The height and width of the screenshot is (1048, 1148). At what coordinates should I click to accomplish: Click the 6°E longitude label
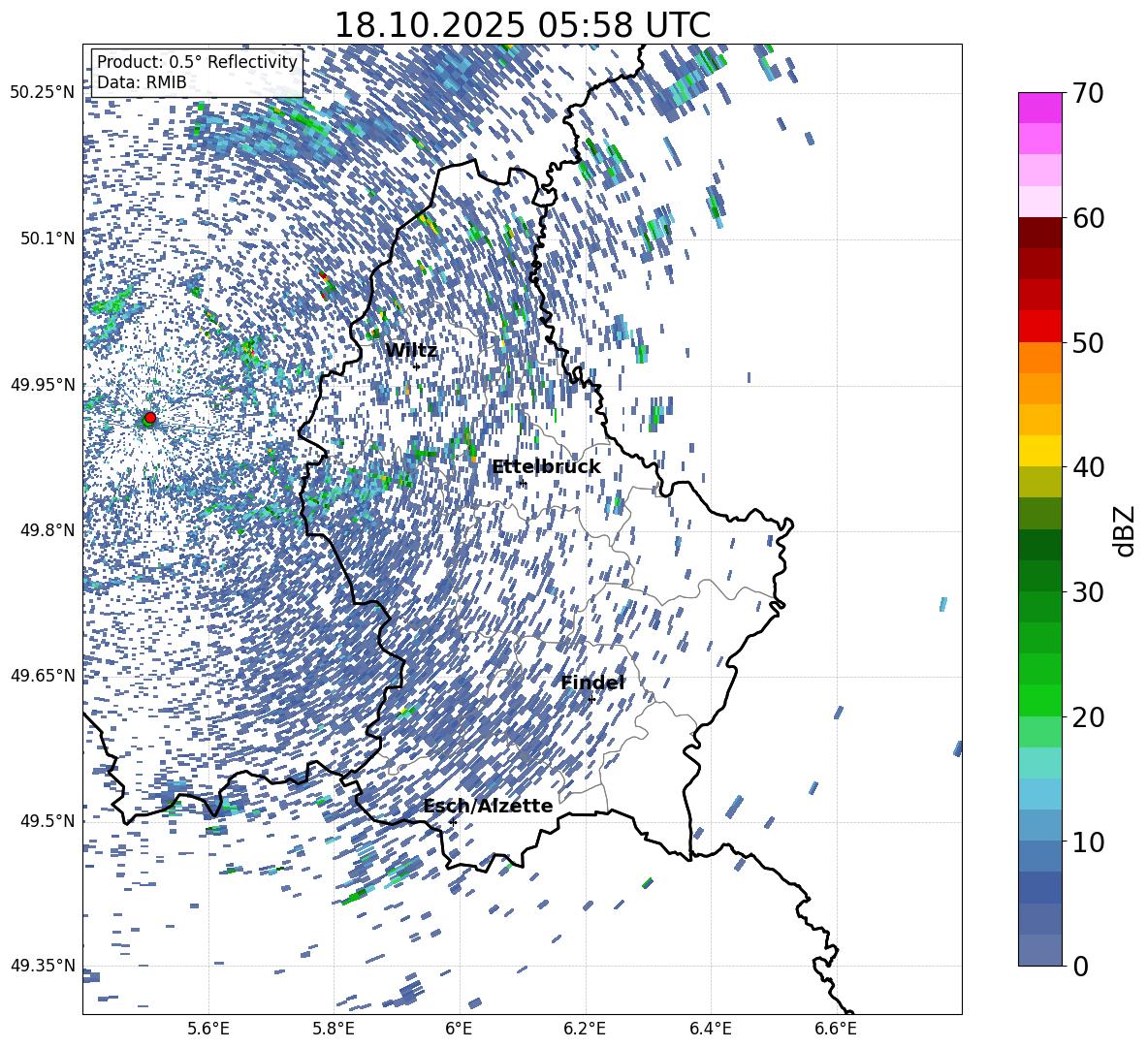459,1029
